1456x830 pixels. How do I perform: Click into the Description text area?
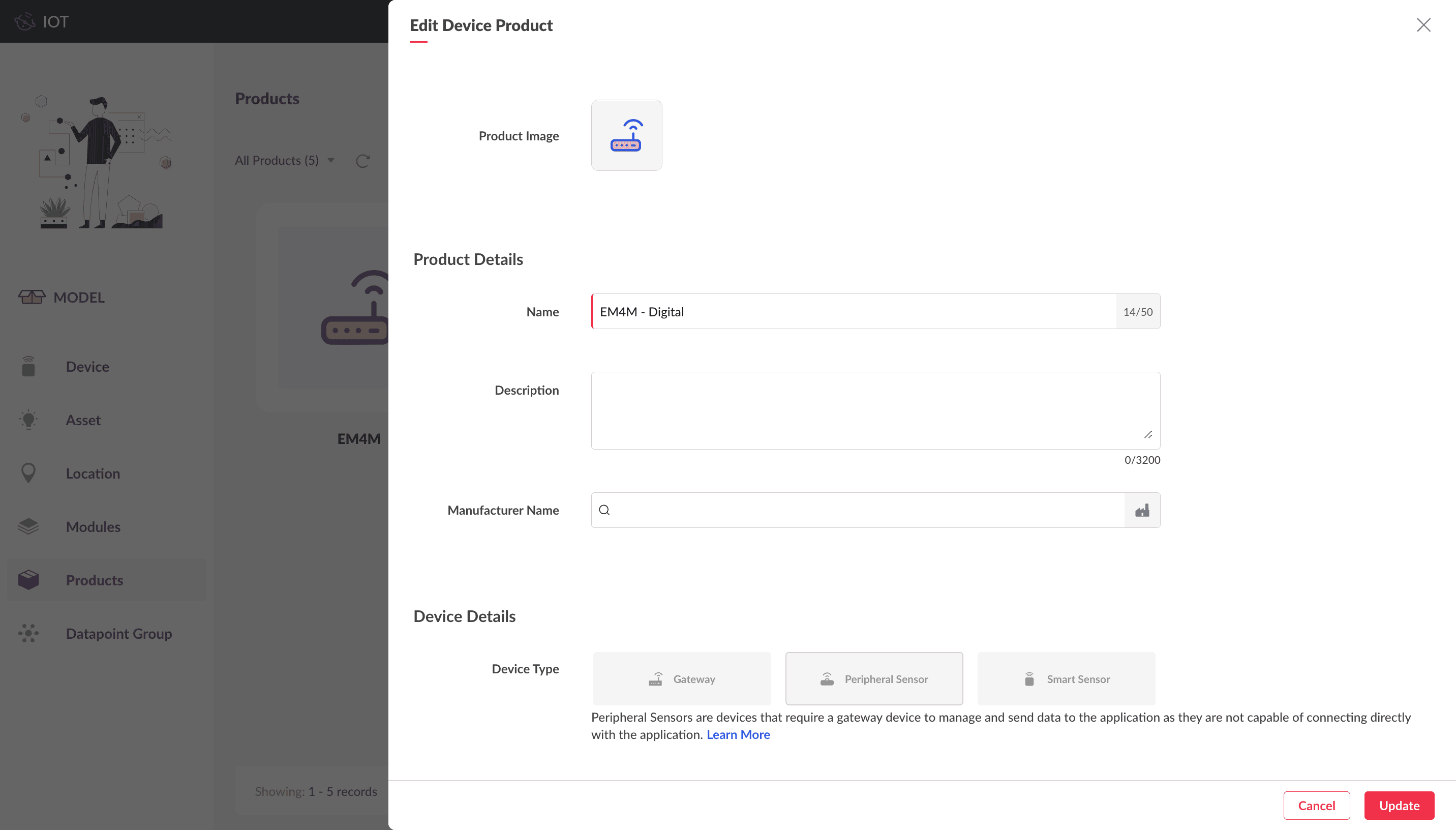tap(875, 410)
